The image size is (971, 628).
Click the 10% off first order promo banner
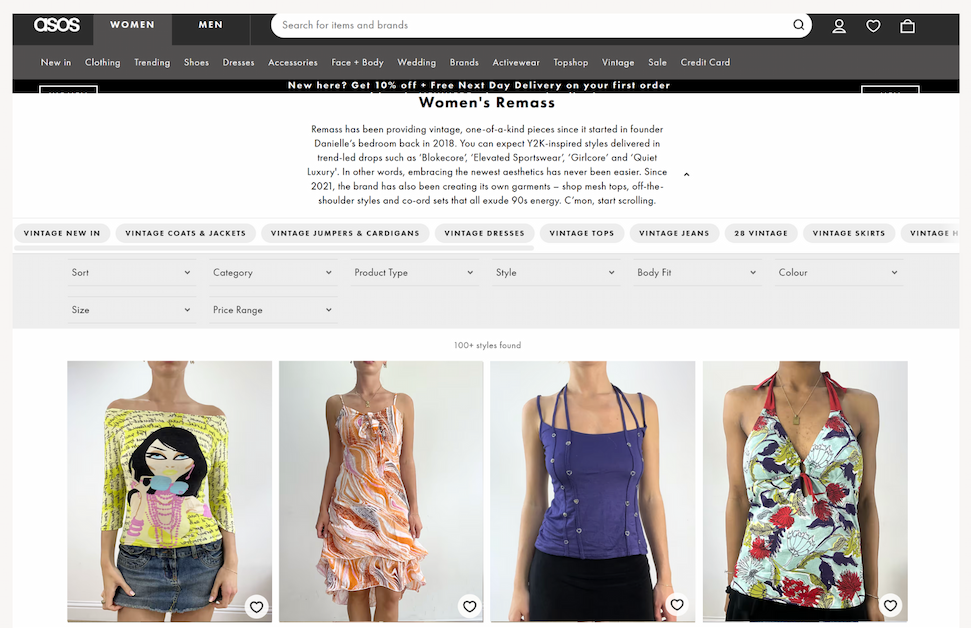479,85
